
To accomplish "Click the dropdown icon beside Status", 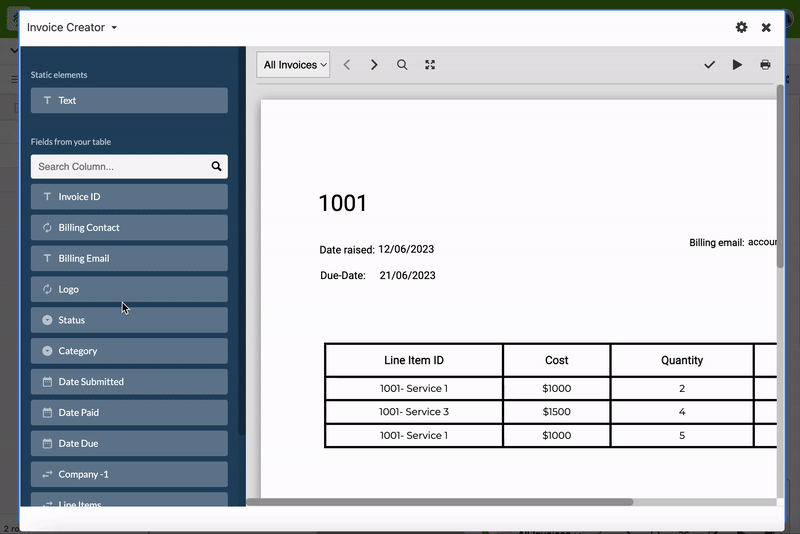I will [x=47, y=320].
